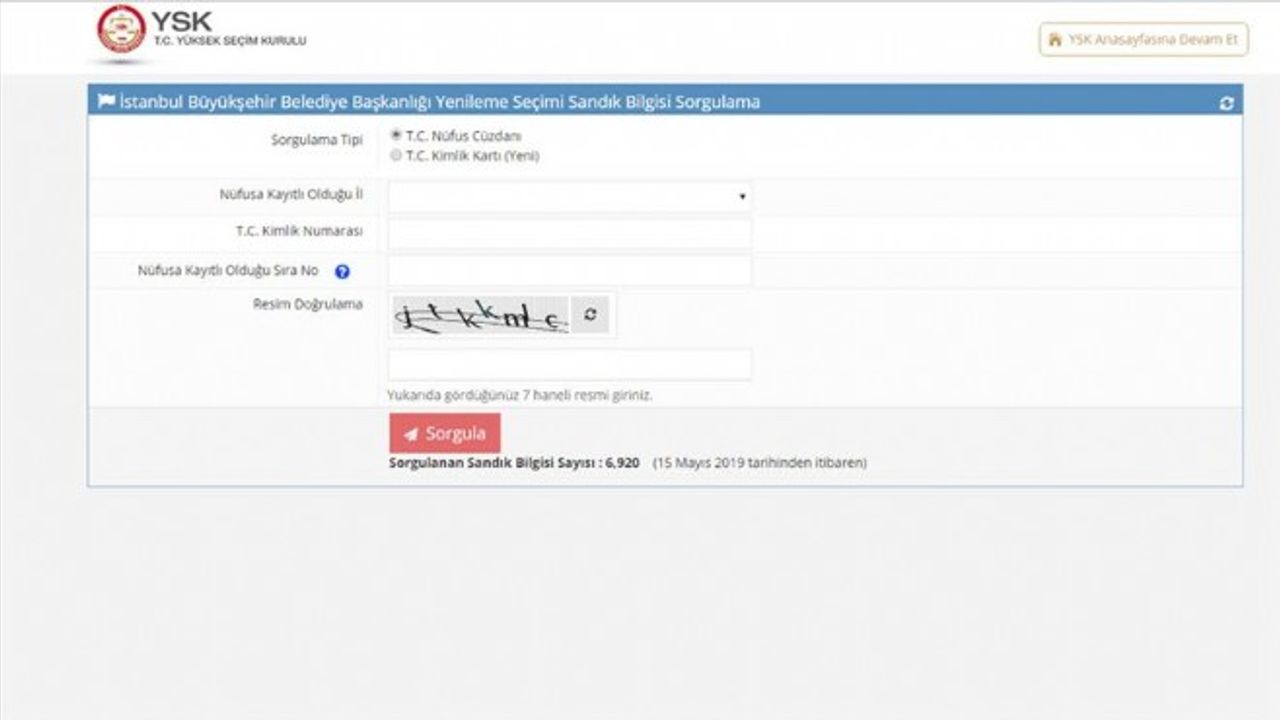Choose the T.C. Kimlik Kartı (Yeni) radio option
The width and height of the screenshot is (1280, 720).
(x=397, y=155)
